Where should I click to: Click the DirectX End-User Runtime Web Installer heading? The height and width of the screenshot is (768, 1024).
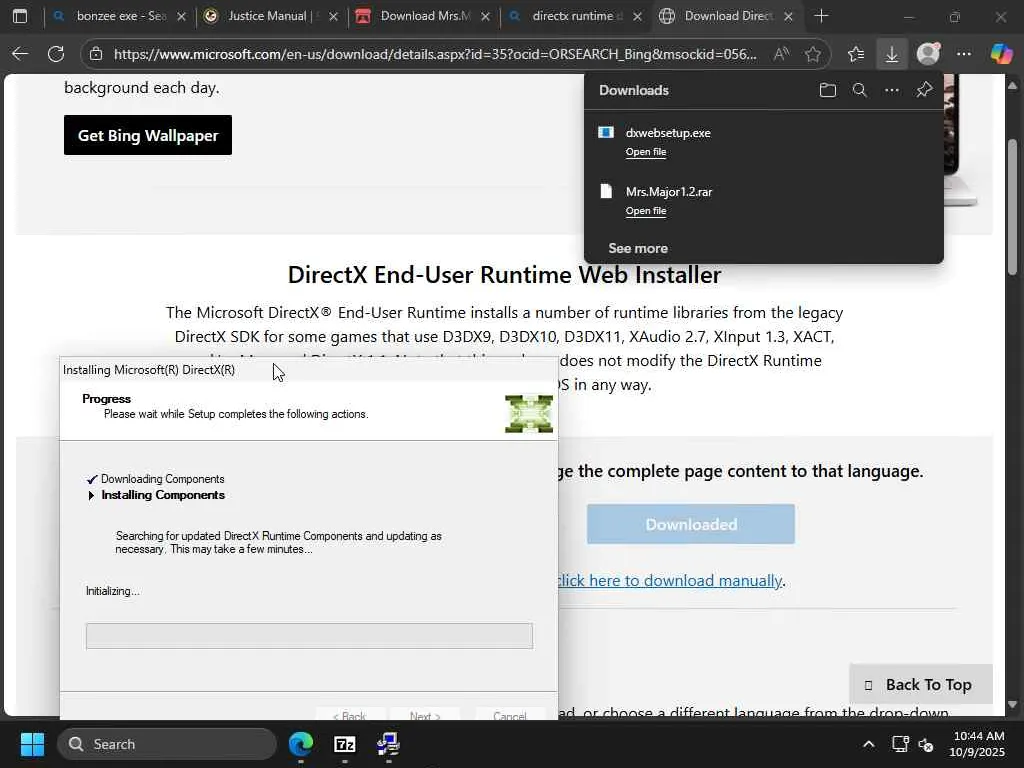click(504, 274)
